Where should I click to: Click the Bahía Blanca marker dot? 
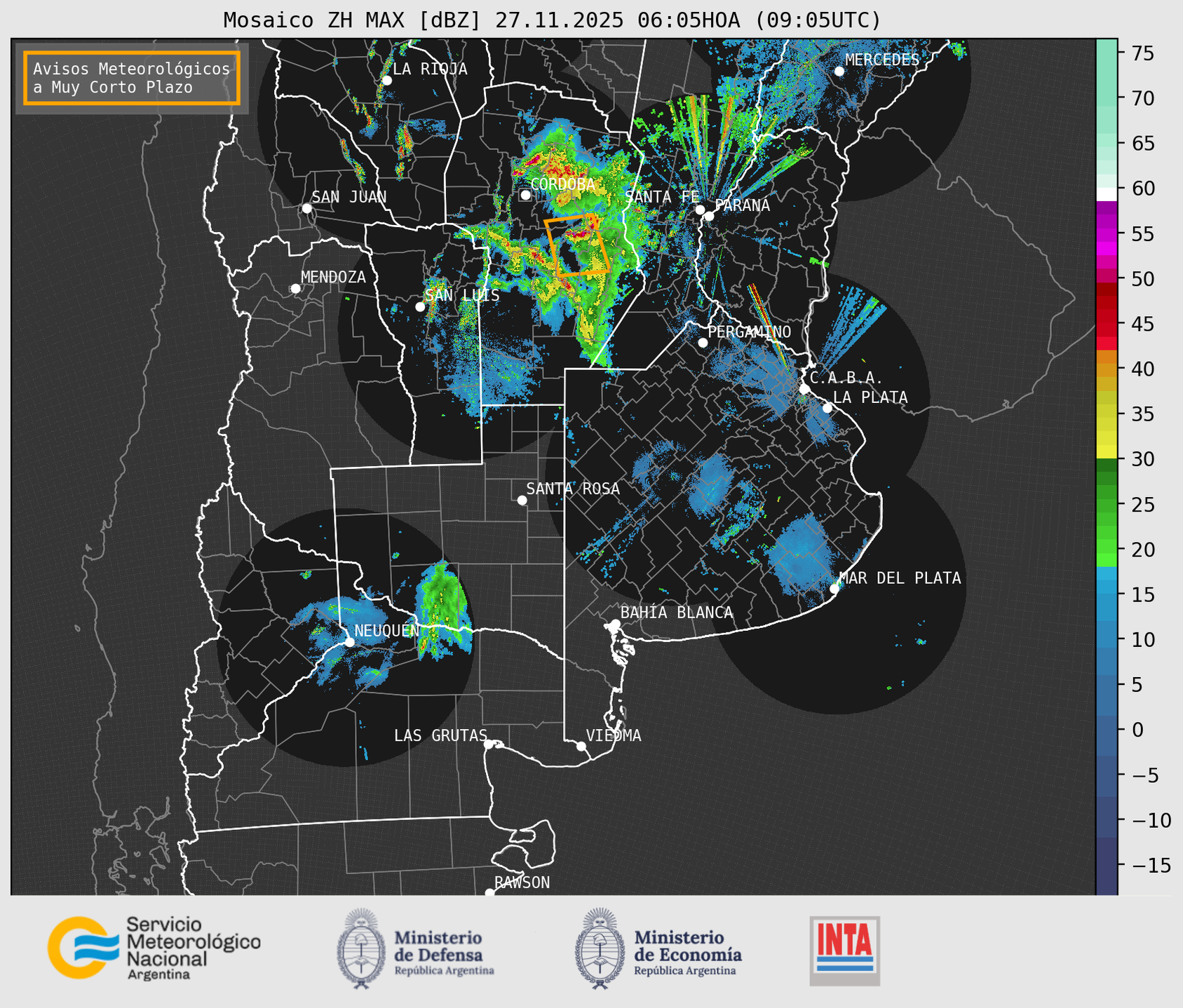(x=615, y=624)
